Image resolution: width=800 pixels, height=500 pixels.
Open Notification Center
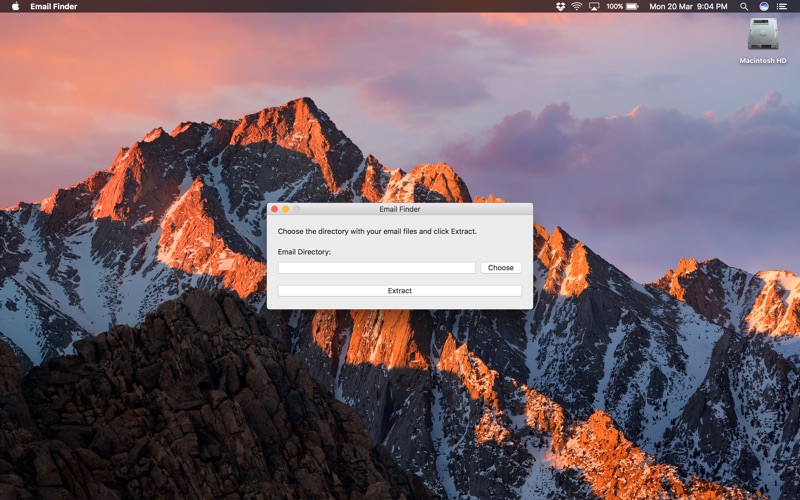782,7
